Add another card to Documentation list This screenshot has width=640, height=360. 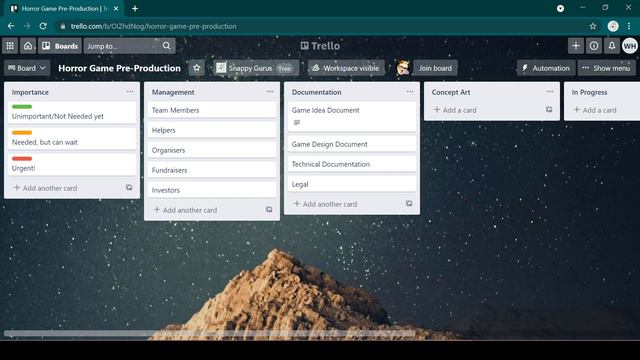pyautogui.click(x=325, y=204)
